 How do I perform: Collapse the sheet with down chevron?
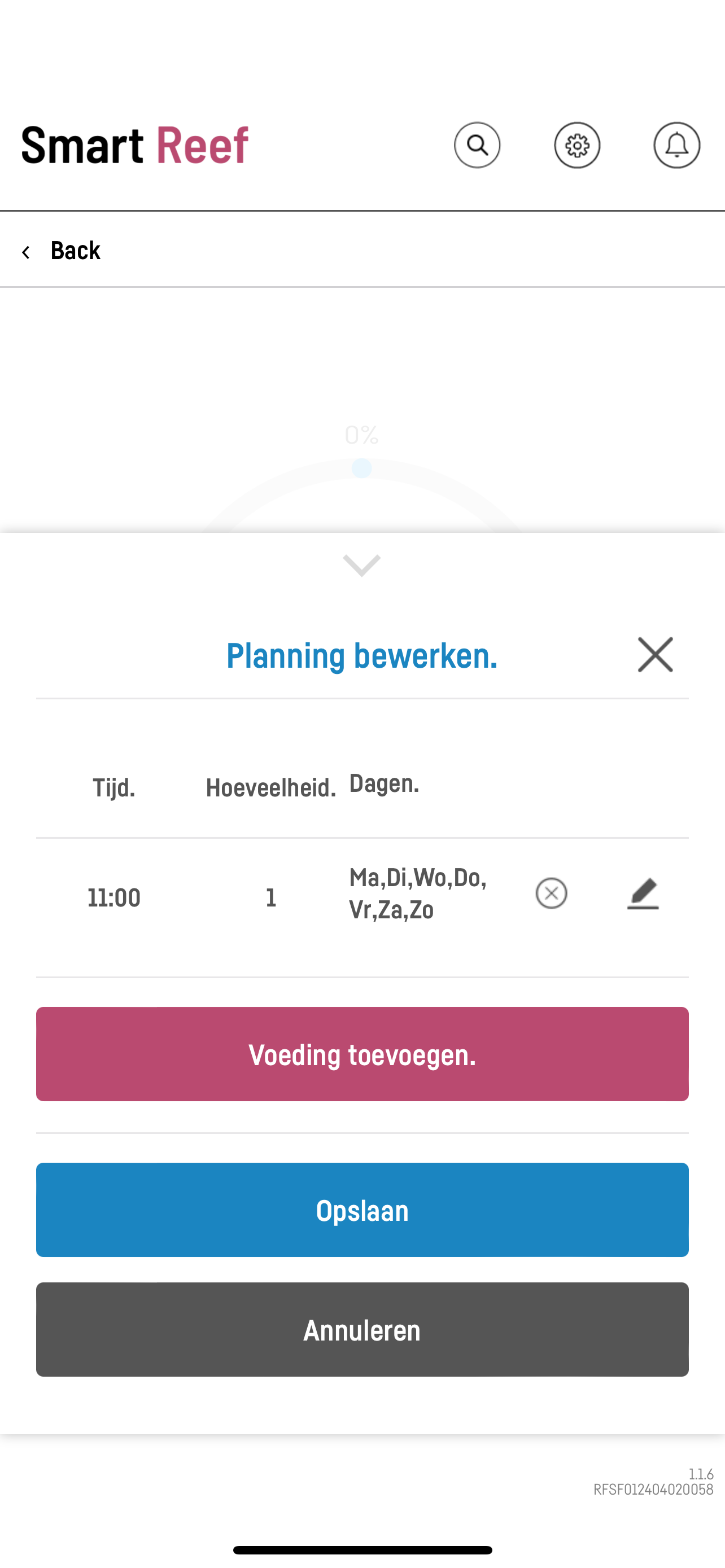click(361, 566)
